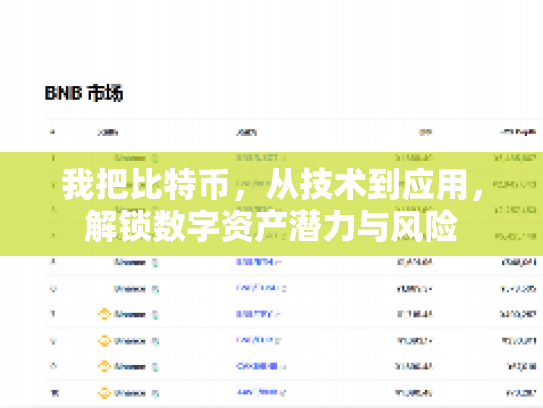The height and width of the screenshot is (408, 543).
Task: Click external-link icon beside row 7 pair
Action: [x=278, y=314]
